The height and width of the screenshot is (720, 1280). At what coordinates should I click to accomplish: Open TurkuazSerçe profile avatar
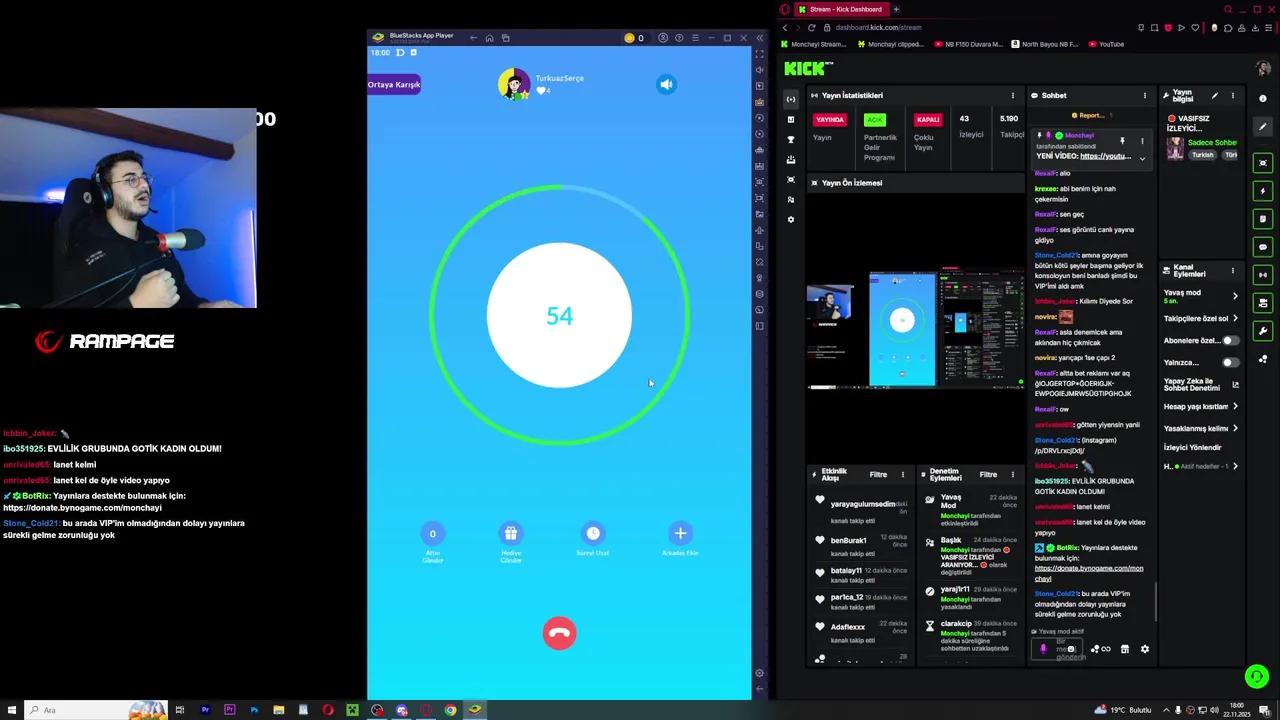(514, 84)
